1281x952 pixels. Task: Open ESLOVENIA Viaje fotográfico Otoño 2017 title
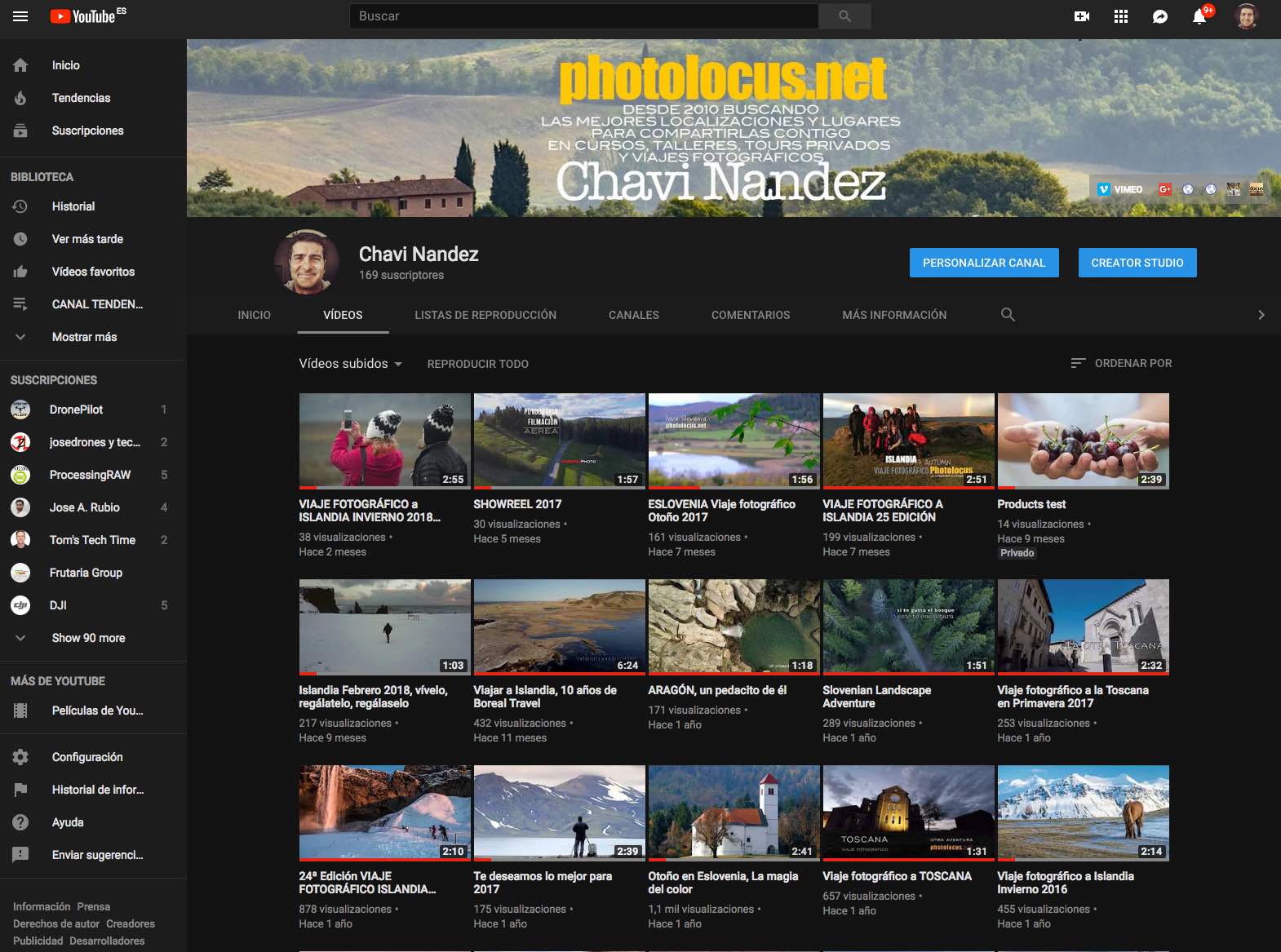coord(722,511)
